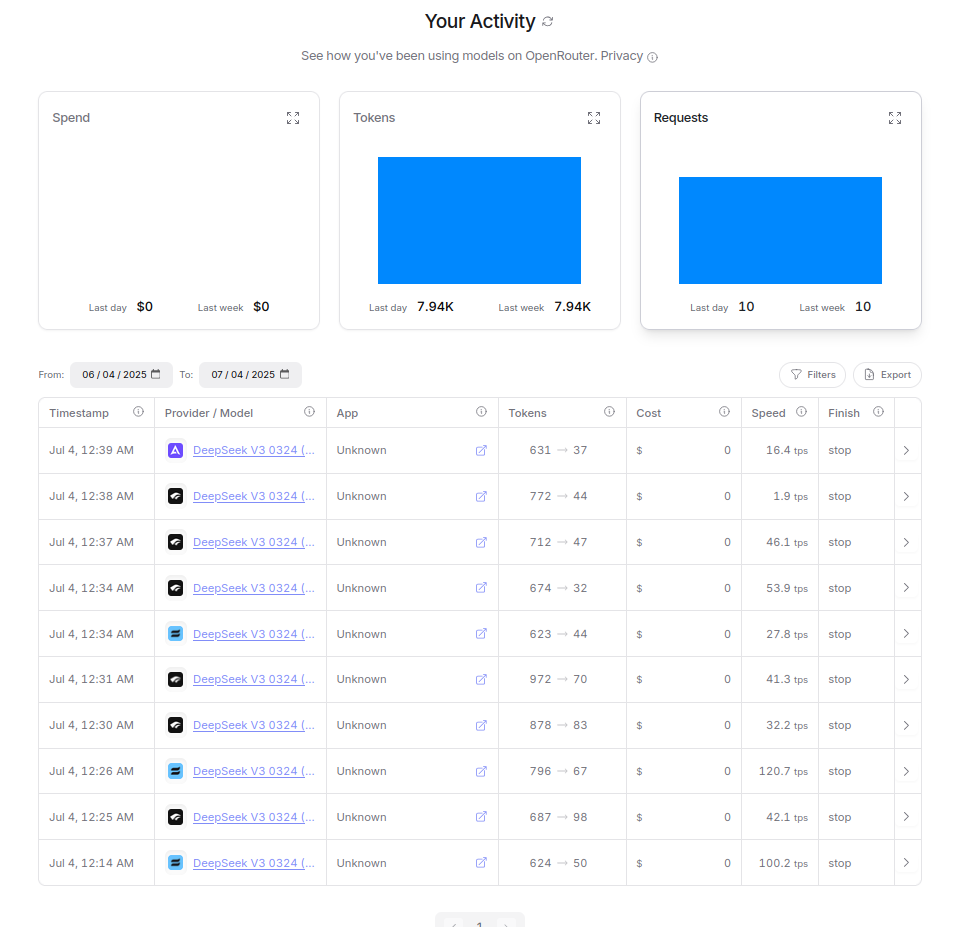Click the purple provider icon in the 12:39 AM row
Screen dimensions: 956x927
[176, 451]
